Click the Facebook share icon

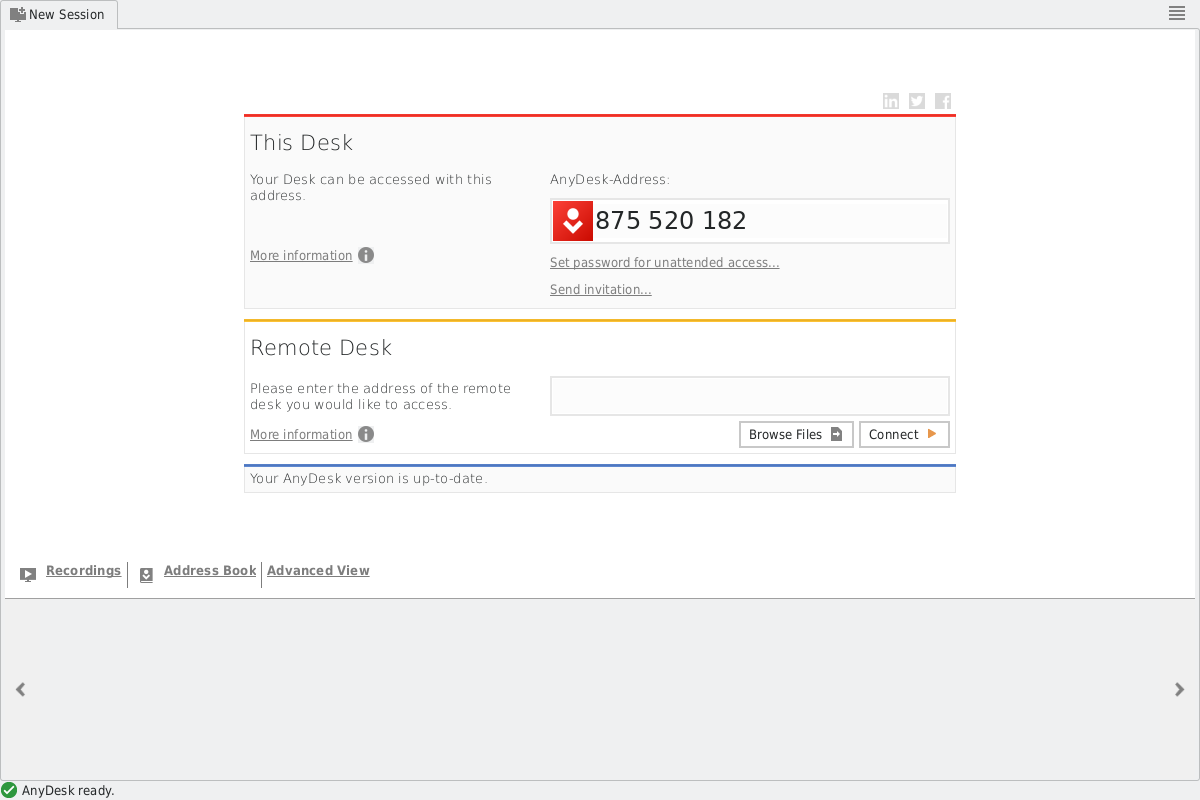[x=943, y=101]
